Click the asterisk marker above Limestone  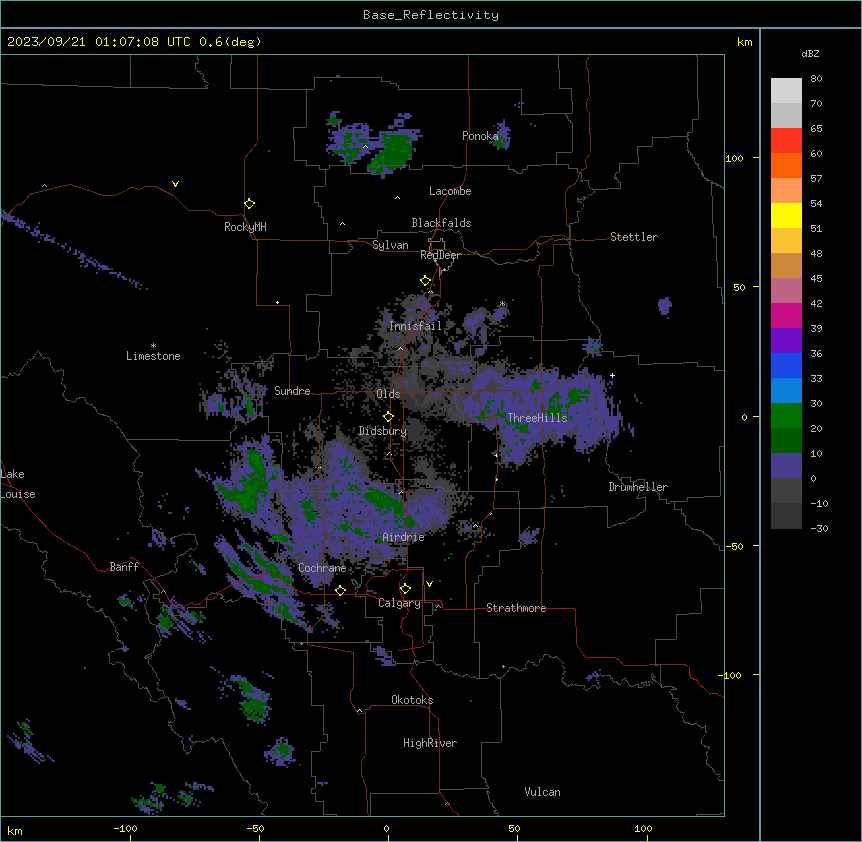[153, 346]
